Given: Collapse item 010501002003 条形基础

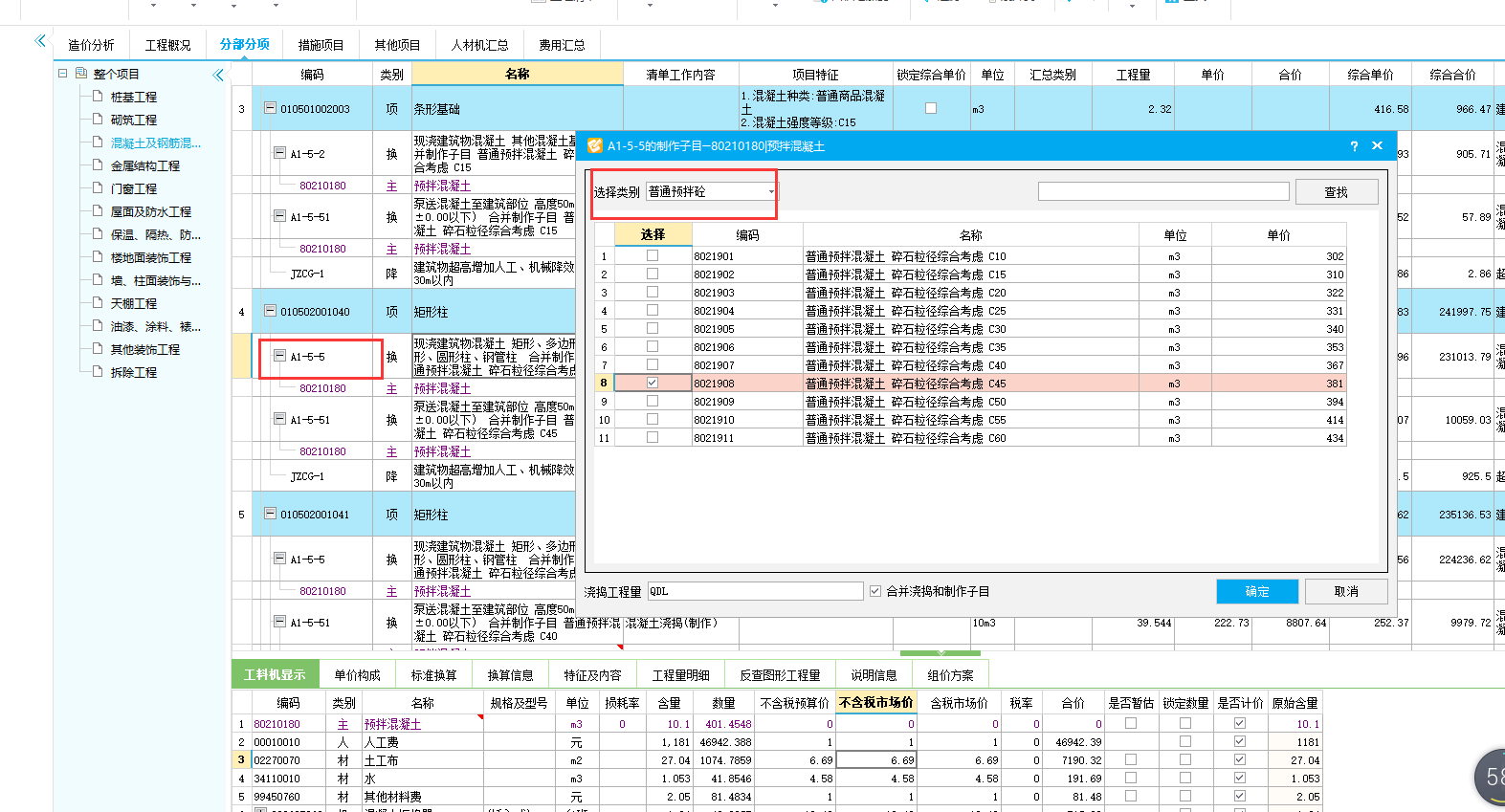Looking at the screenshot, I should 270,108.
